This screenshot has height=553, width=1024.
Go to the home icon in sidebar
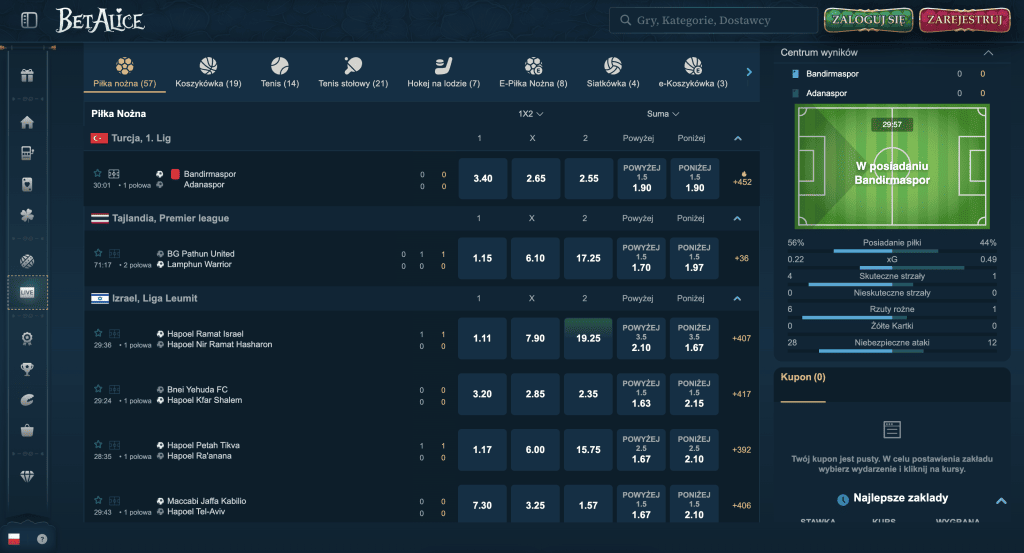point(27,122)
